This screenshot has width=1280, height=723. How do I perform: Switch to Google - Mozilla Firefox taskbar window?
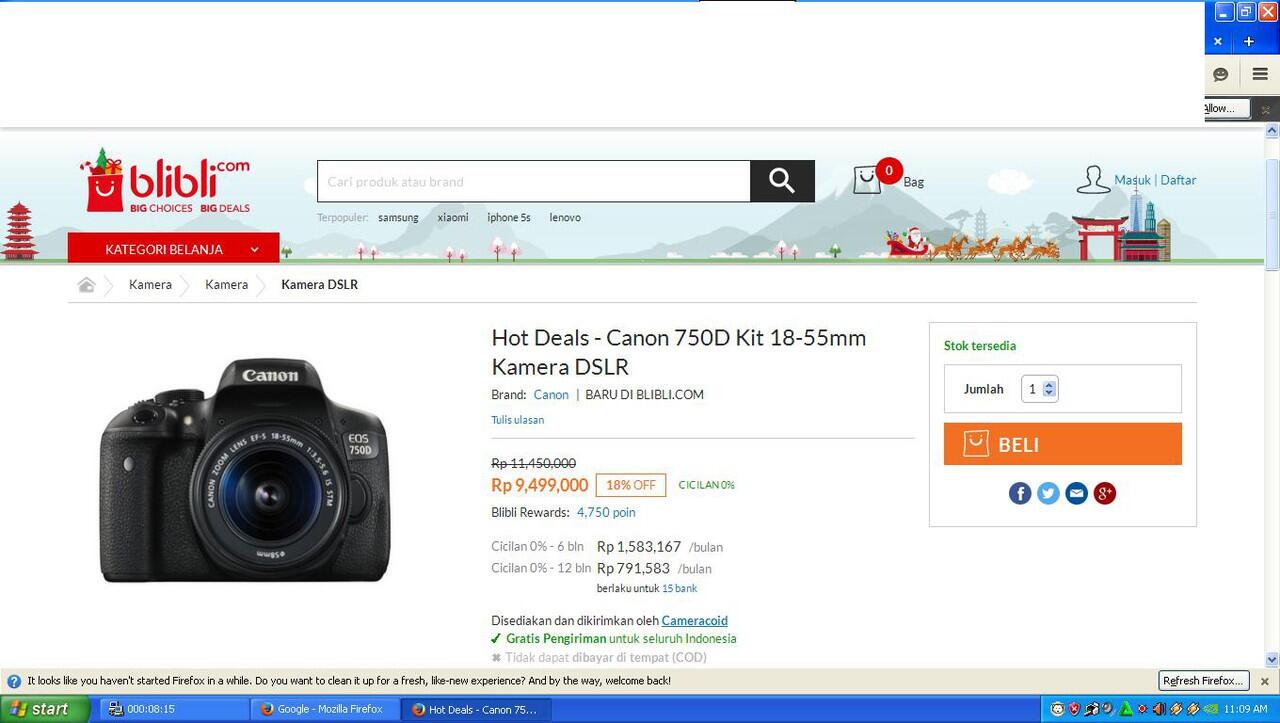coord(325,709)
